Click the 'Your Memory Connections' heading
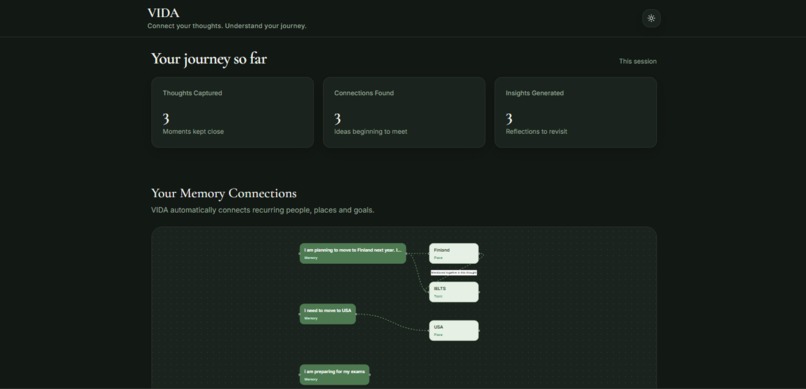The image size is (806, 389). 224,193
